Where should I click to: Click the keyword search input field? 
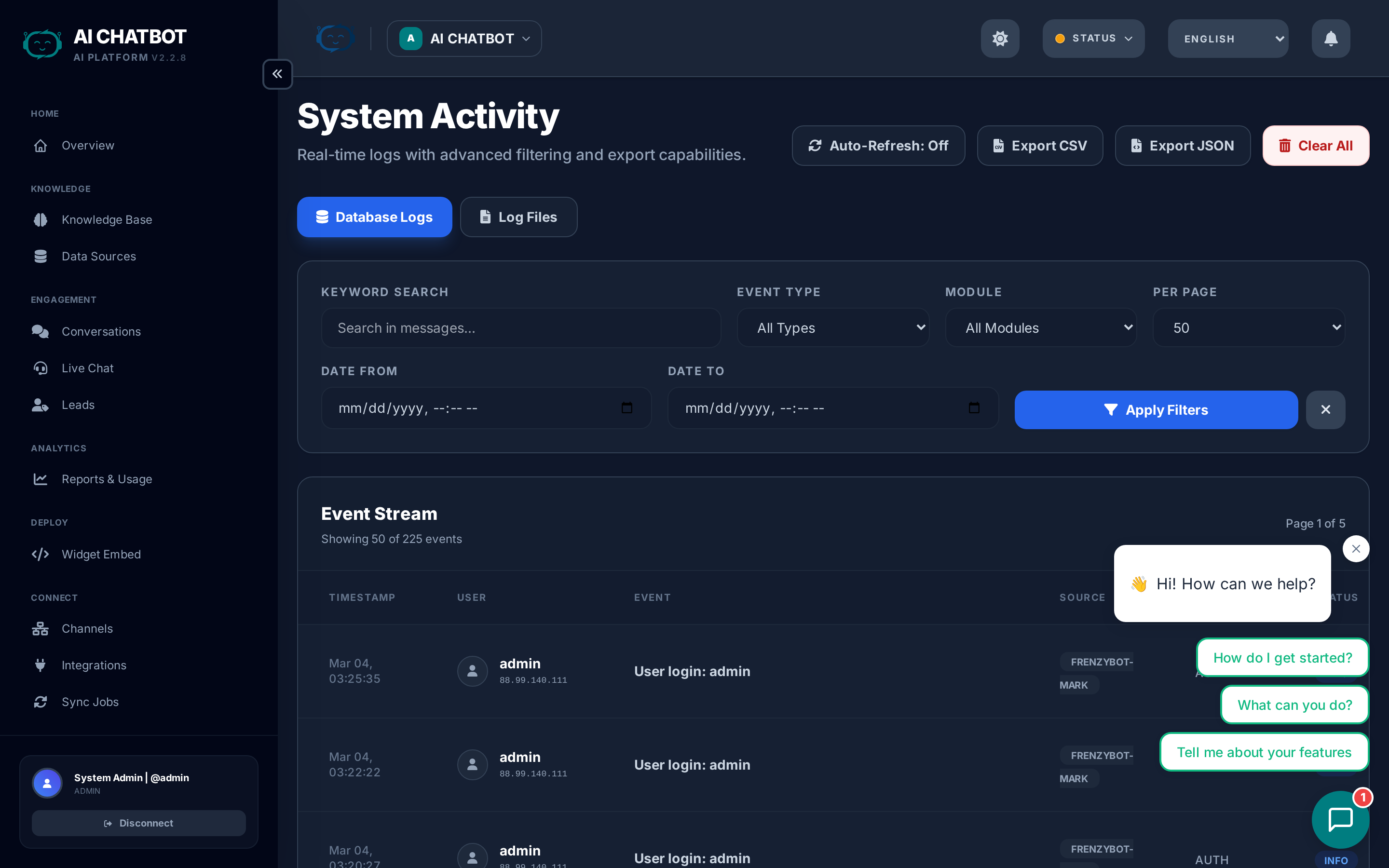coord(520,328)
